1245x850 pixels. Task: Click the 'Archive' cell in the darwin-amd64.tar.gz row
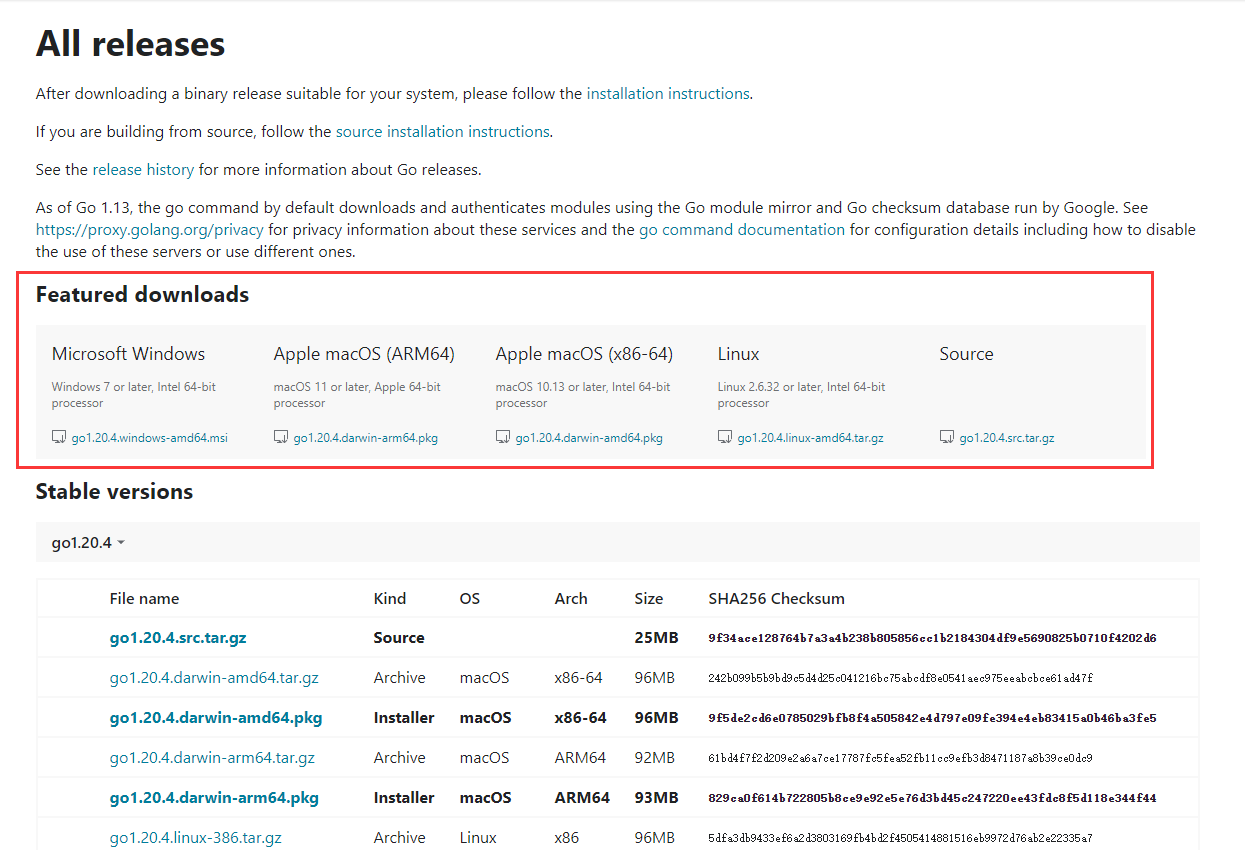[x=399, y=677]
